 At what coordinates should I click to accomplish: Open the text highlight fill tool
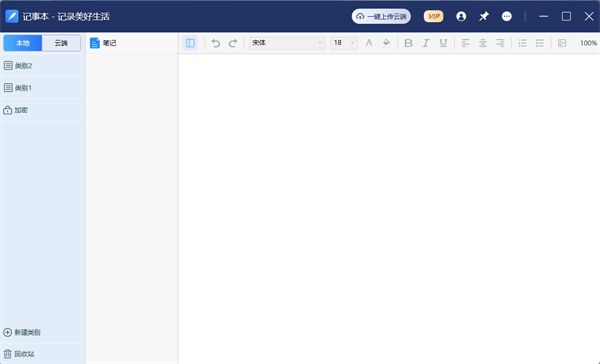coord(386,43)
